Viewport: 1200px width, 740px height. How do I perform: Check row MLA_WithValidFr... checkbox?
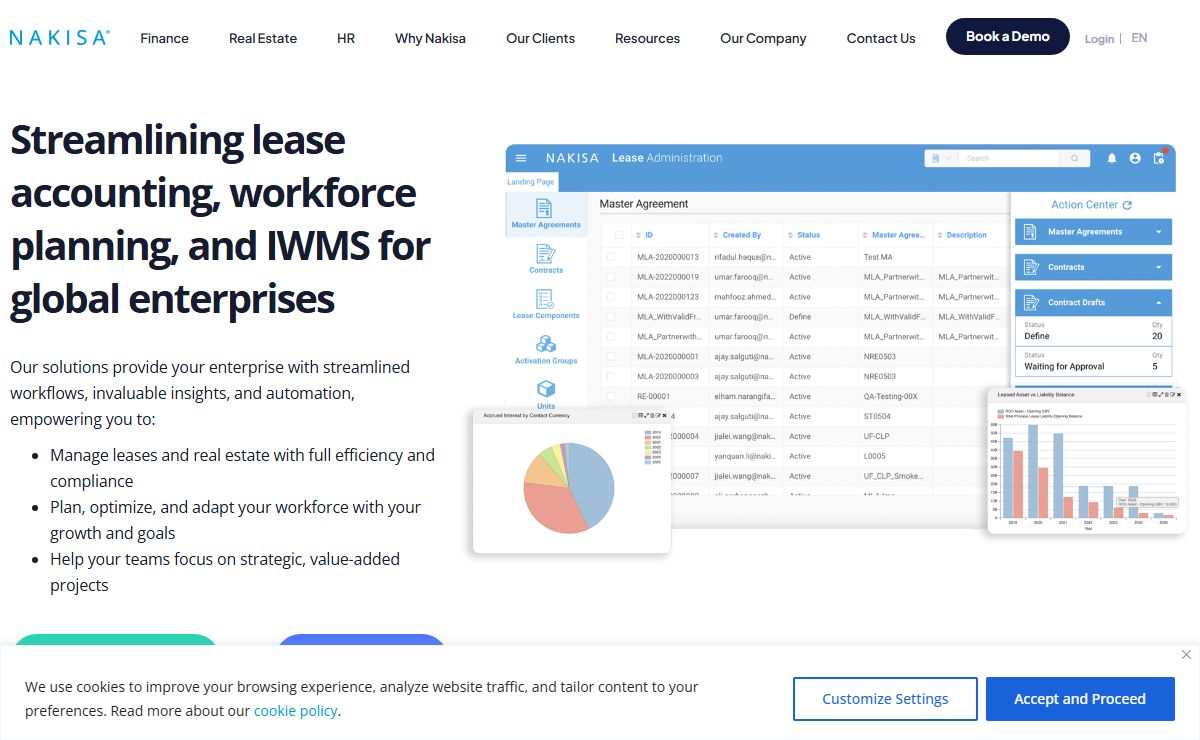tap(611, 317)
